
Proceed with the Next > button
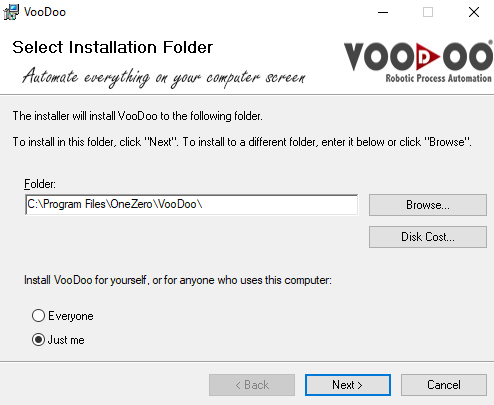[348, 385]
